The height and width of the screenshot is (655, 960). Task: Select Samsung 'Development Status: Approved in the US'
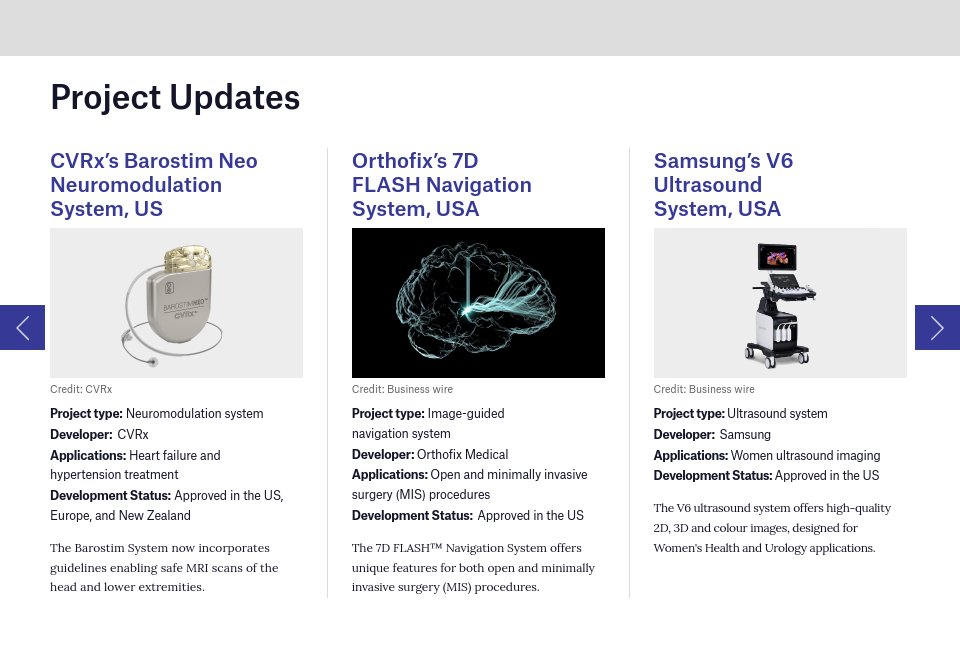pyautogui.click(x=766, y=476)
